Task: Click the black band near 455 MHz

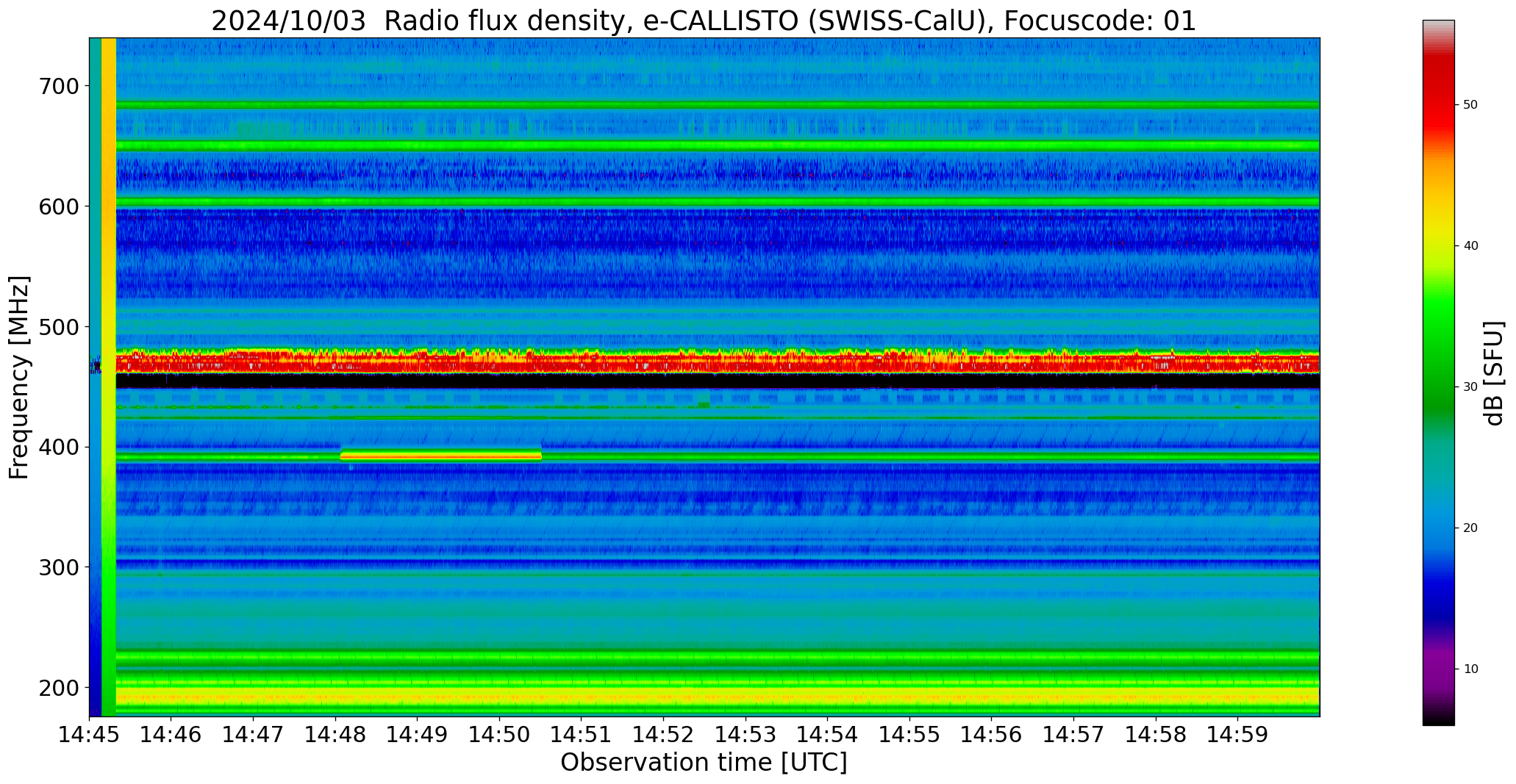Action: tap(718, 381)
